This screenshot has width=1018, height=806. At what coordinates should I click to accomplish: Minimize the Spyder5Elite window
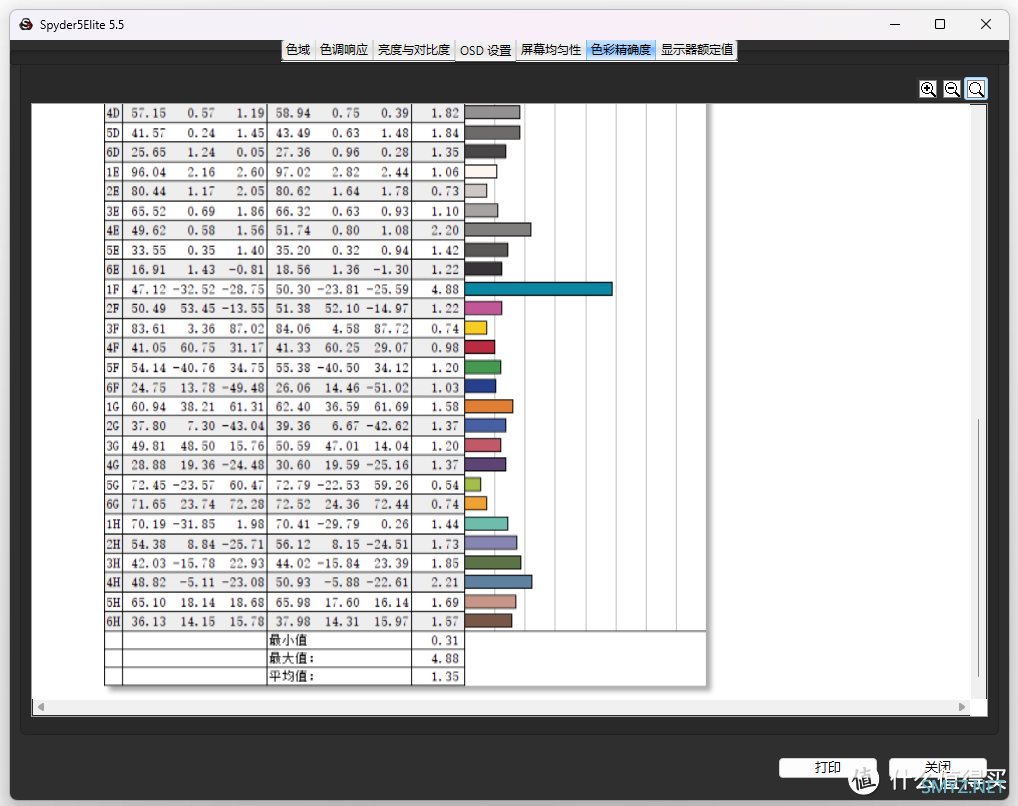coord(895,24)
